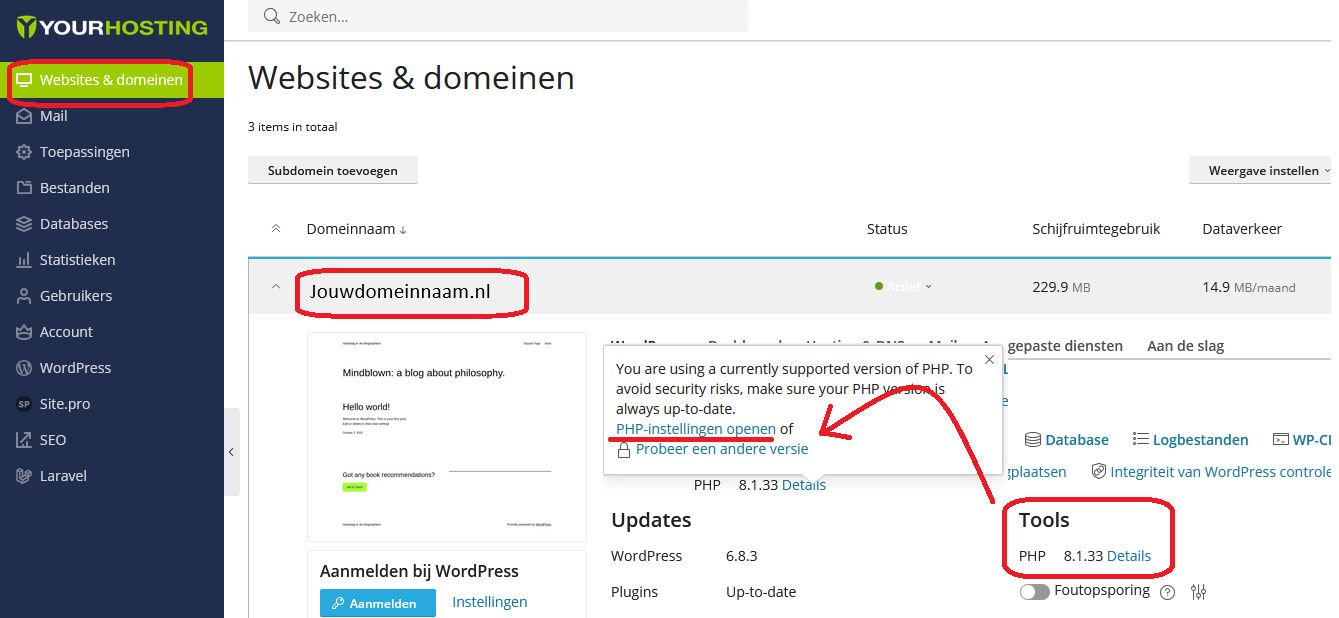Collapse the Jouwdomeinnaam.nl row

click(276, 287)
